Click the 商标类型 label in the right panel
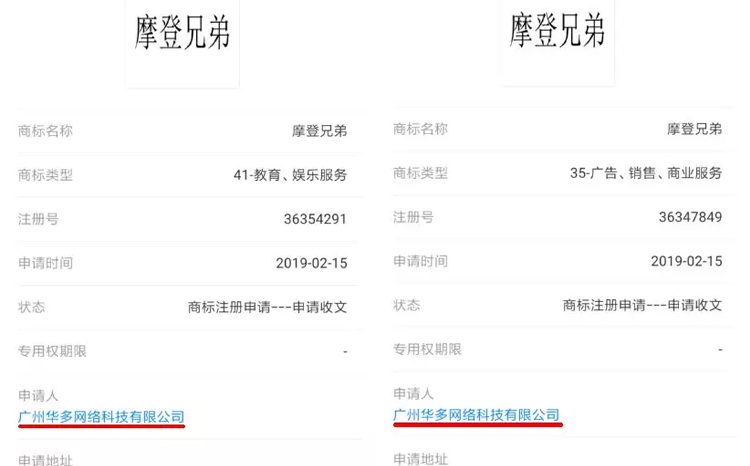 (420, 173)
